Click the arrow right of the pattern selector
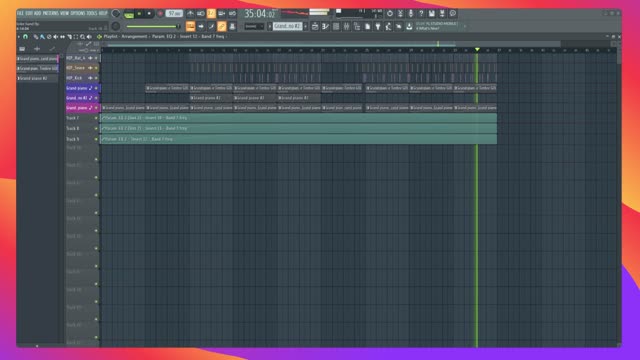Image resolution: width=640 pixels, height=360 pixels. click(x=305, y=27)
